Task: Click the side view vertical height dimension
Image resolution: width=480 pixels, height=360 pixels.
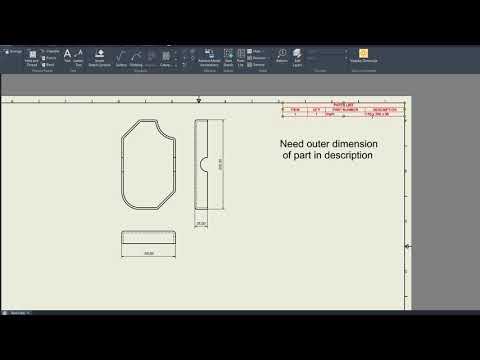Action: pyautogui.click(x=220, y=164)
